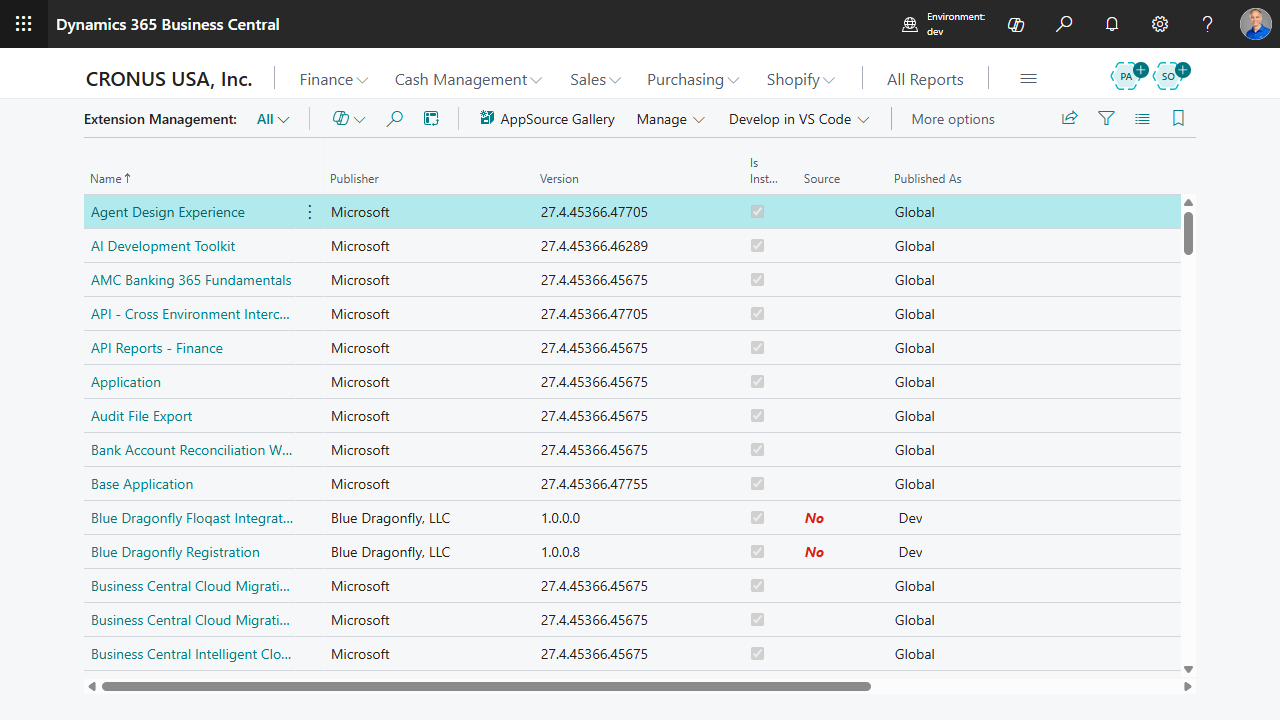Bookmark this page icon
This screenshot has height=720, width=1280.
click(1178, 118)
